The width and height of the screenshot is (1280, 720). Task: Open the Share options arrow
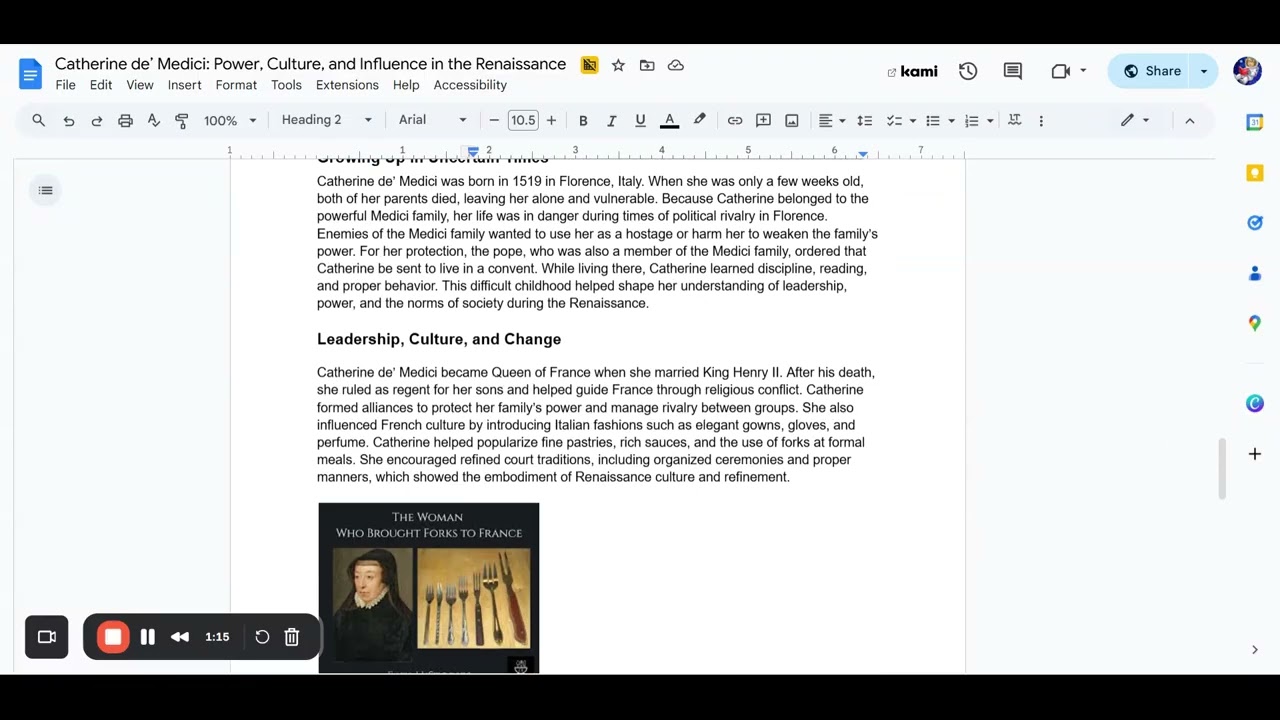tap(1204, 71)
